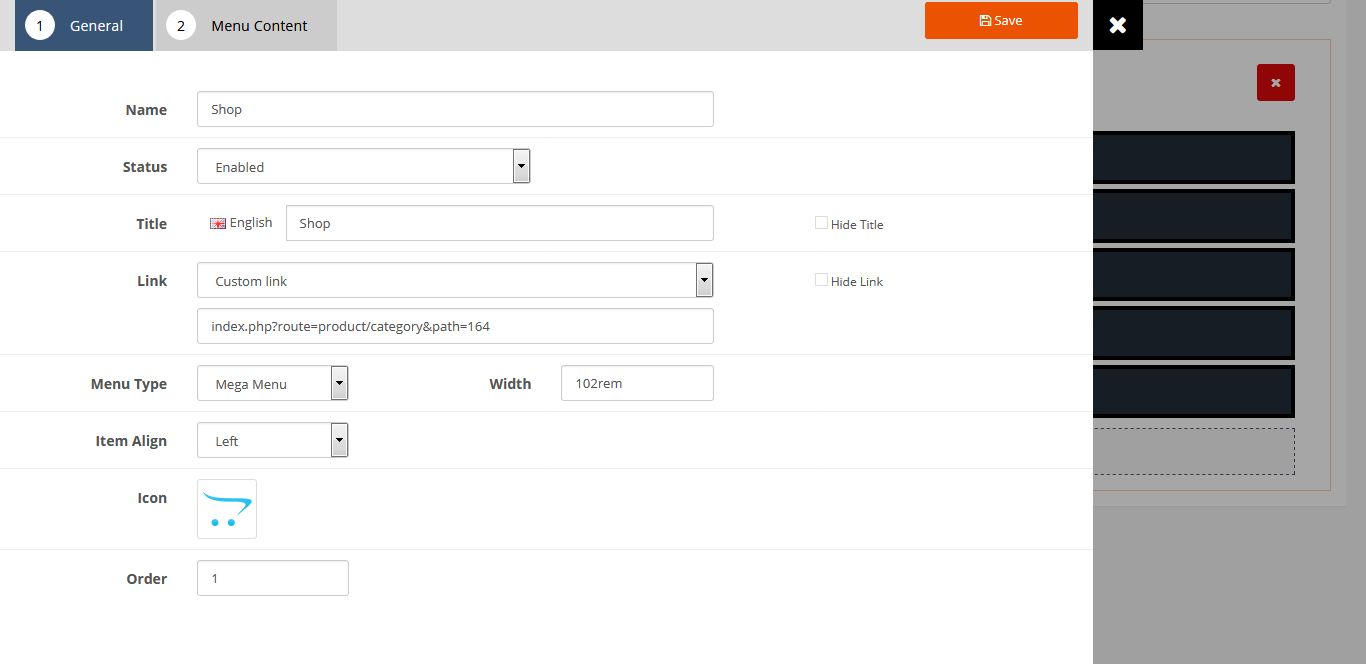
Task: Close the menu editor dialog
Action: tap(1118, 25)
